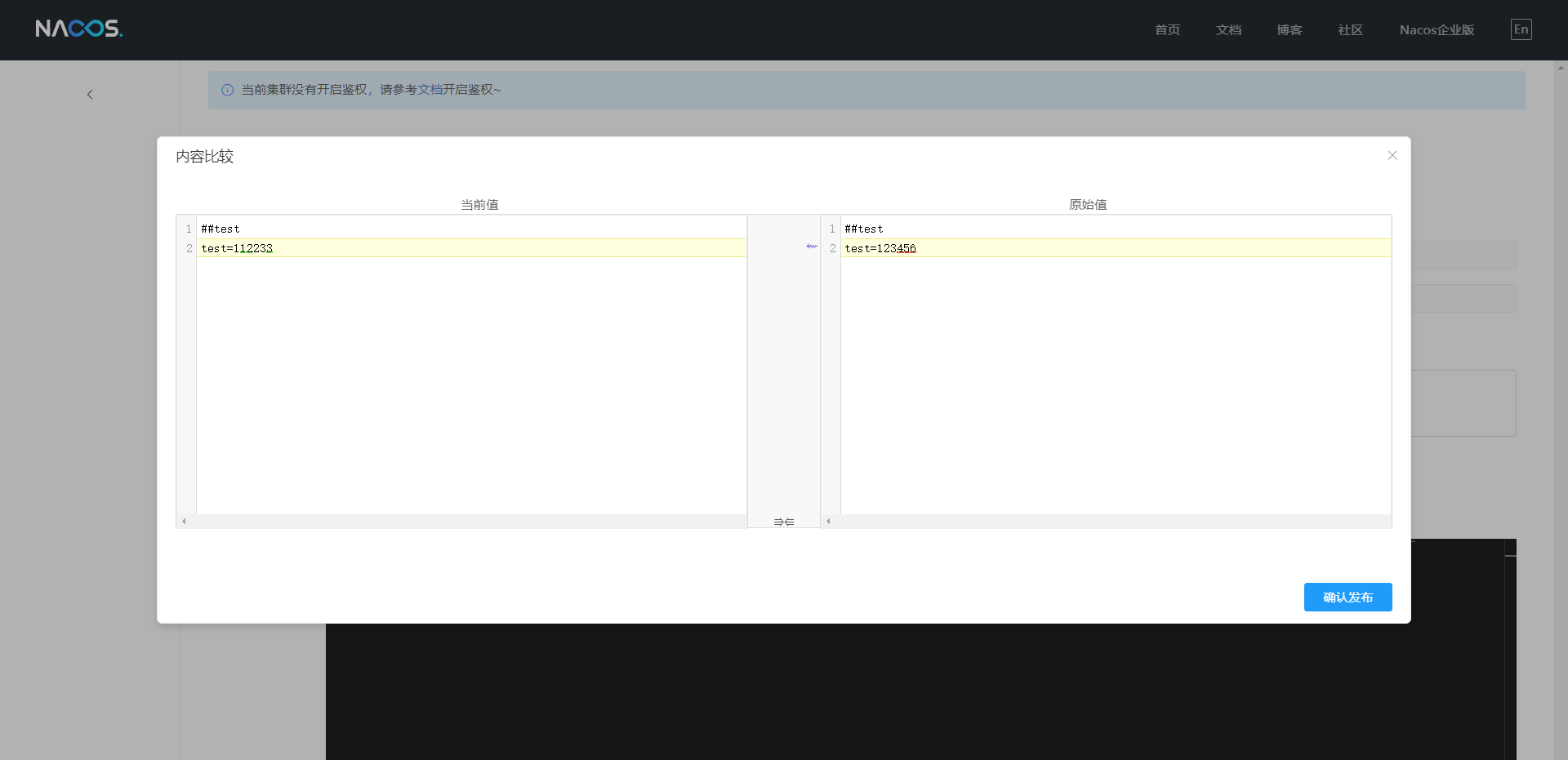Click the line test=112233 in 当前值 editor

point(471,248)
